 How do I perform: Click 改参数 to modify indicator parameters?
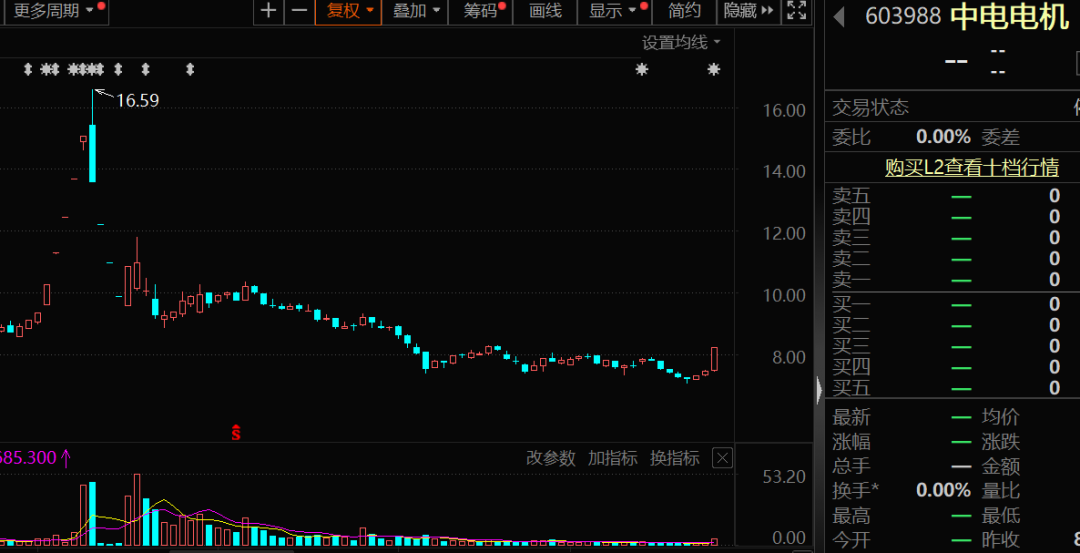551,458
